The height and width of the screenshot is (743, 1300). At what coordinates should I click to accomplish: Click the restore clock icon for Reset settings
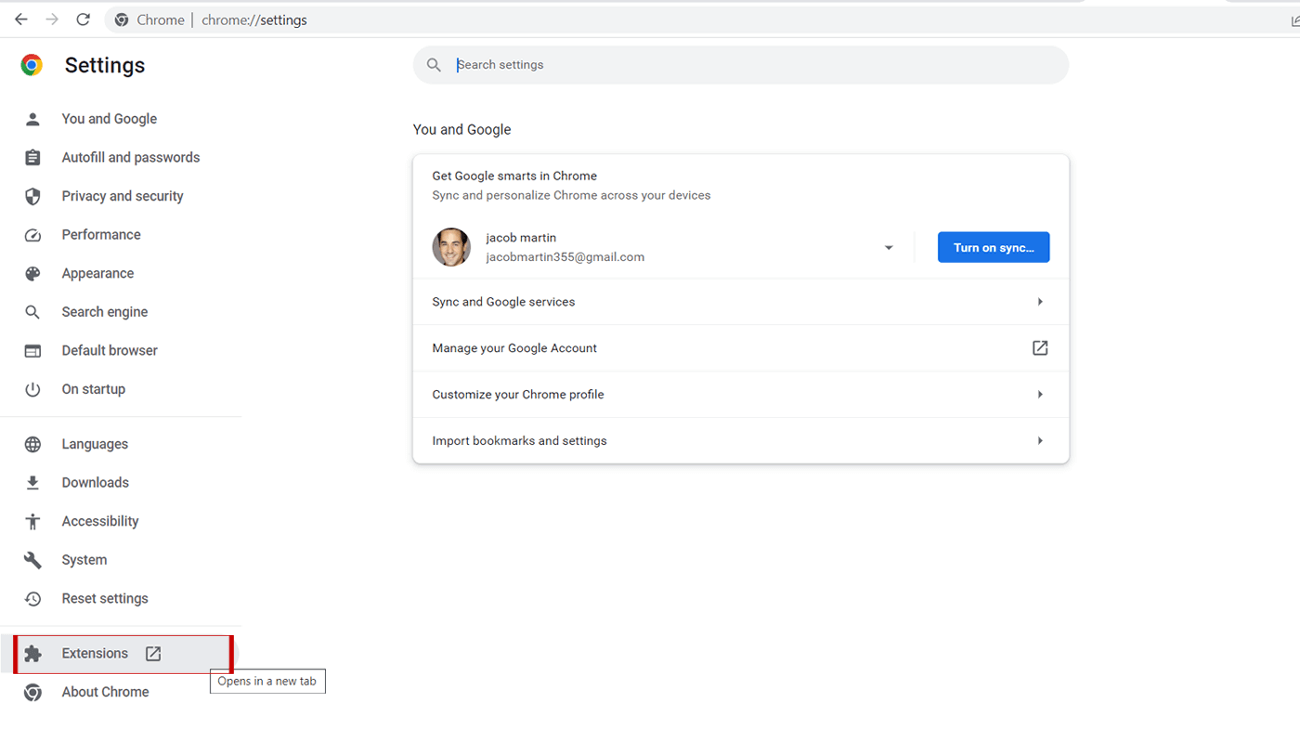pyautogui.click(x=33, y=599)
